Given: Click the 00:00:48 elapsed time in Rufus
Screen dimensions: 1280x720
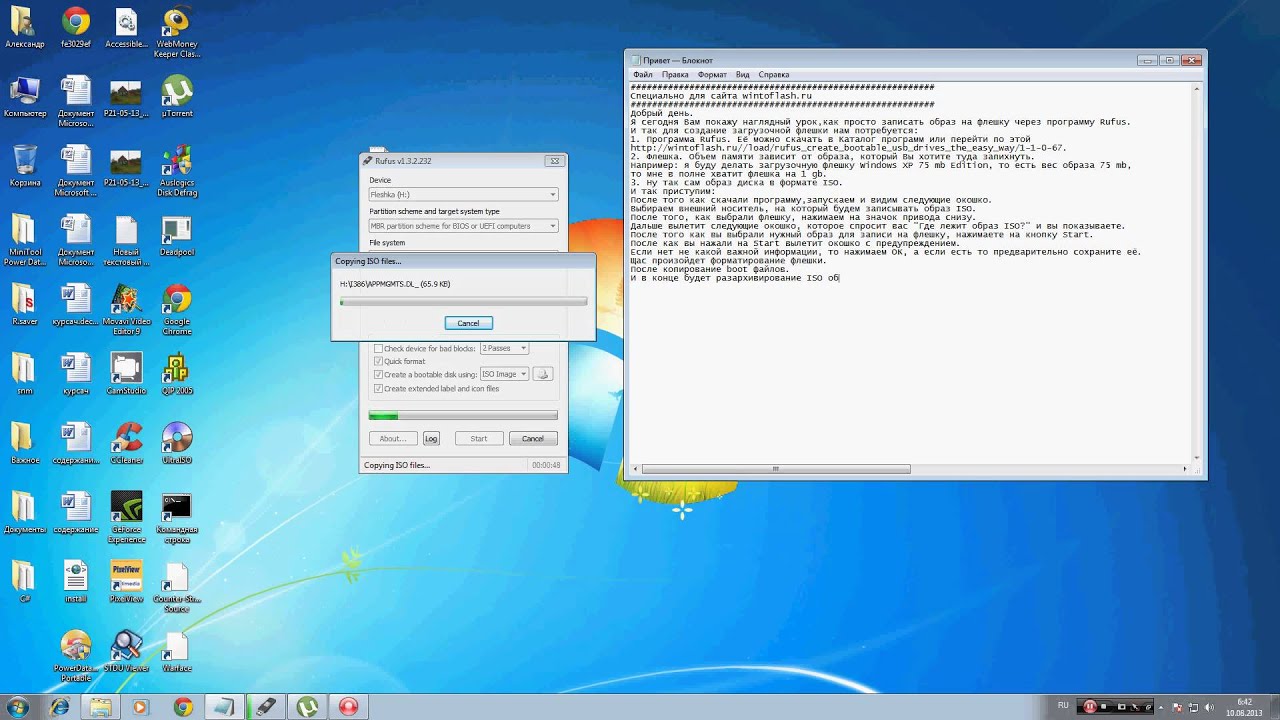Looking at the screenshot, I should (x=546, y=465).
